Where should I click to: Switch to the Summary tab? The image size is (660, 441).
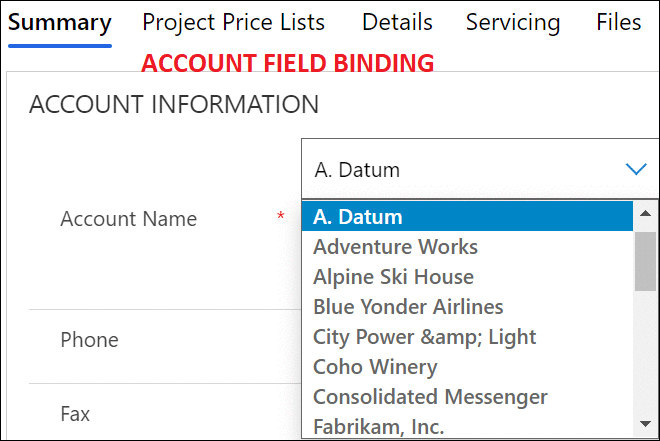click(x=60, y=23)
